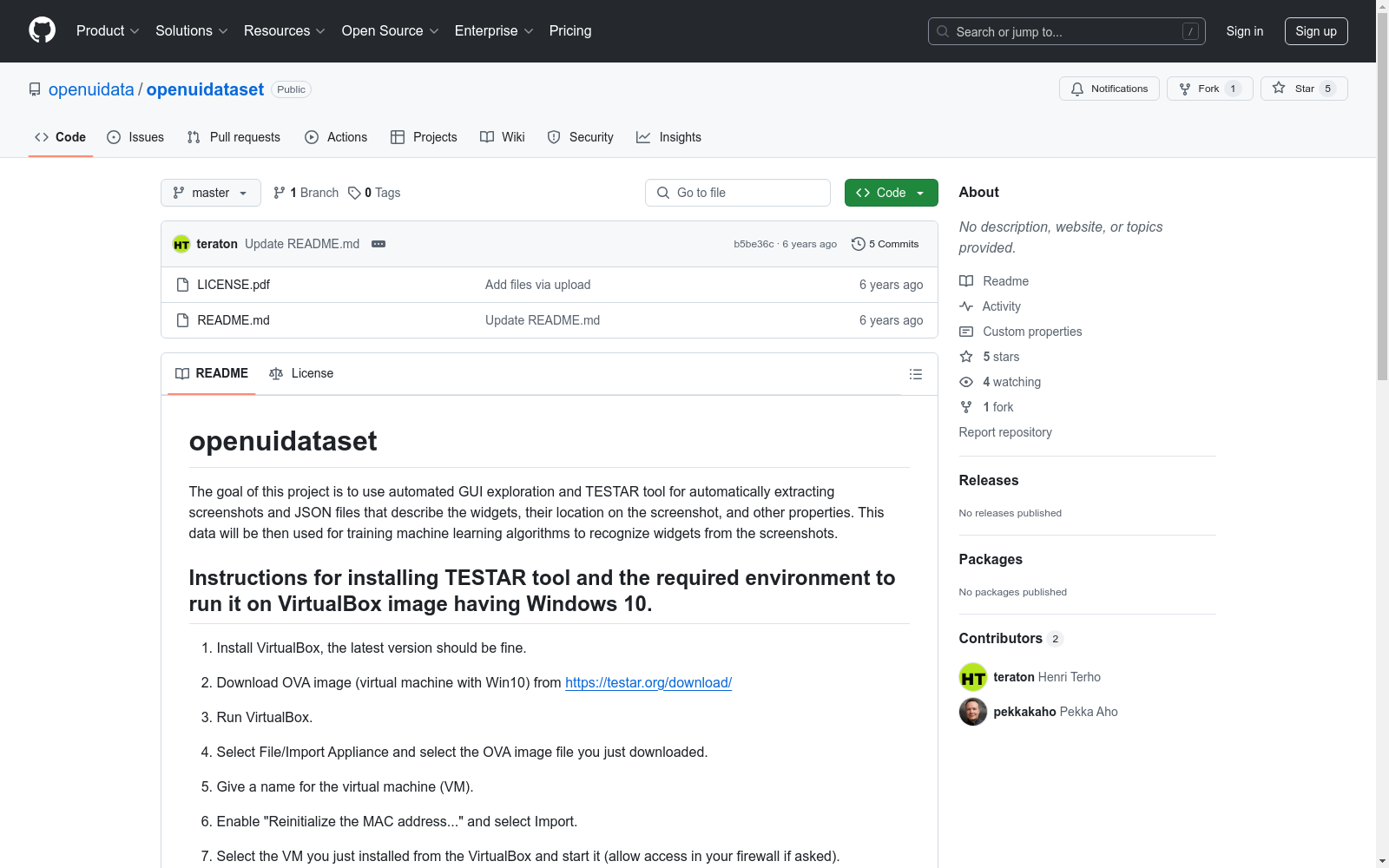Screen dimensions: 1389x868
Task: Star this repository
Action: point(1304,89)
